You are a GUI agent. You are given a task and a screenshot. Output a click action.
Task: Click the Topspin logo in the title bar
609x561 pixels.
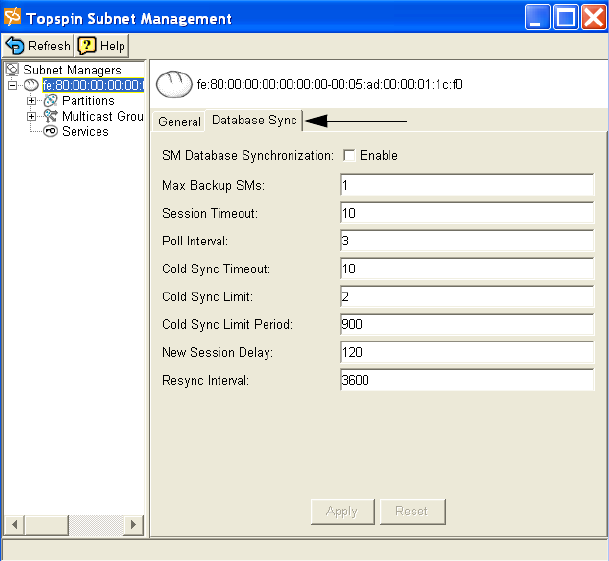click(13, 18)
